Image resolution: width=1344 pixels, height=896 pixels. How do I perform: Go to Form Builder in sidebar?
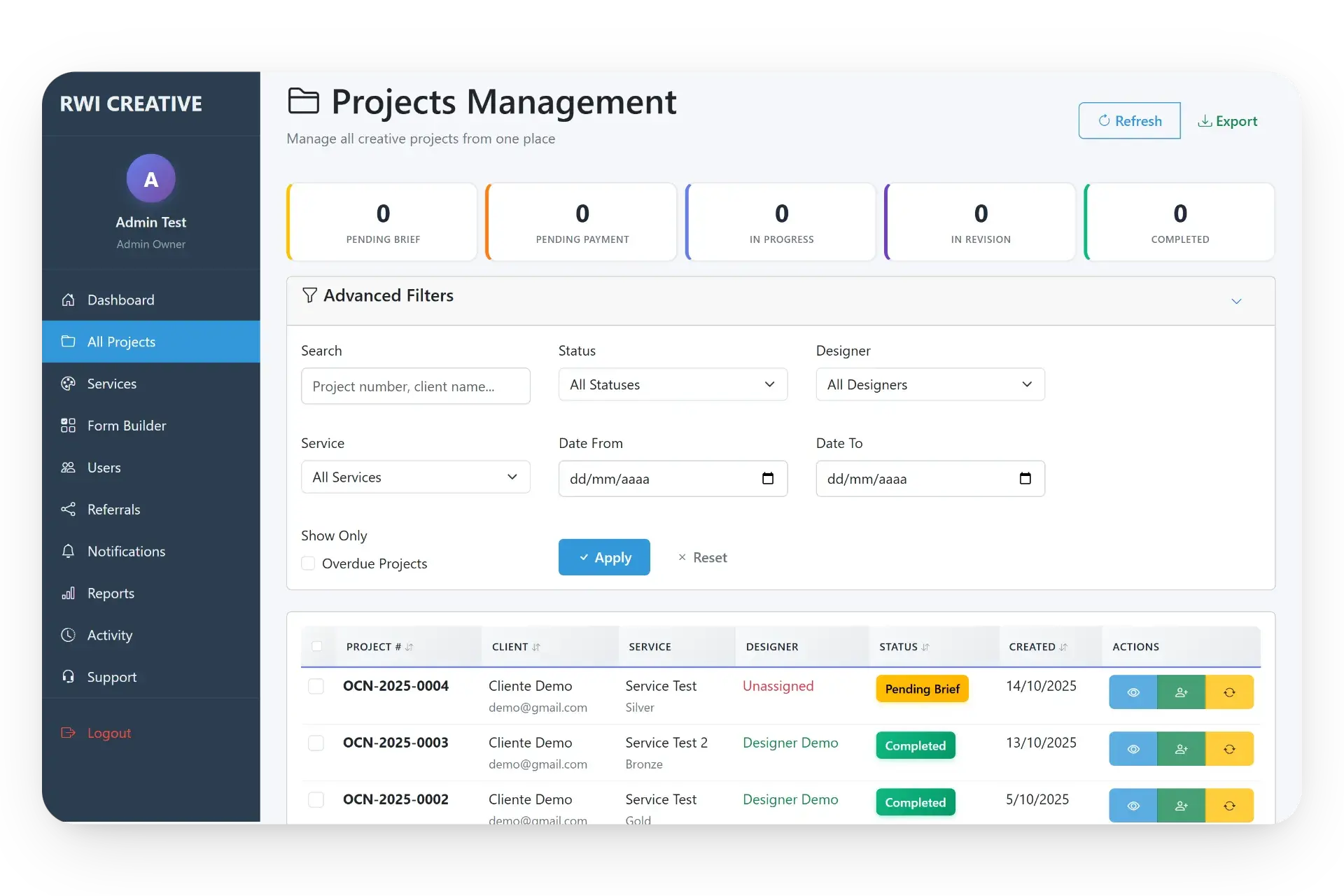126,426
